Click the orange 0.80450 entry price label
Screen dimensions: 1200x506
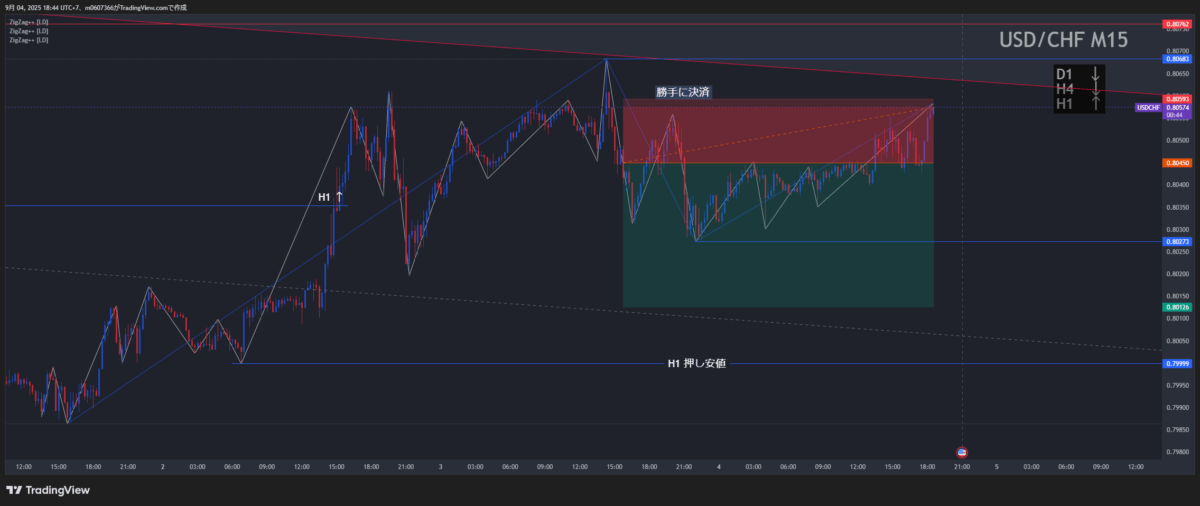pos(1175,163)
